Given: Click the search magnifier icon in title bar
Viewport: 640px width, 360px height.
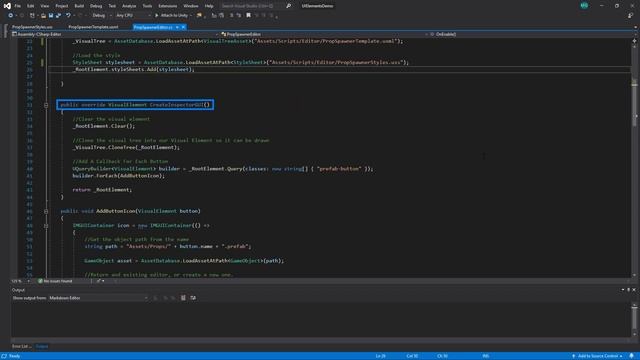Looking at the screenshot, I should (289, 6).
